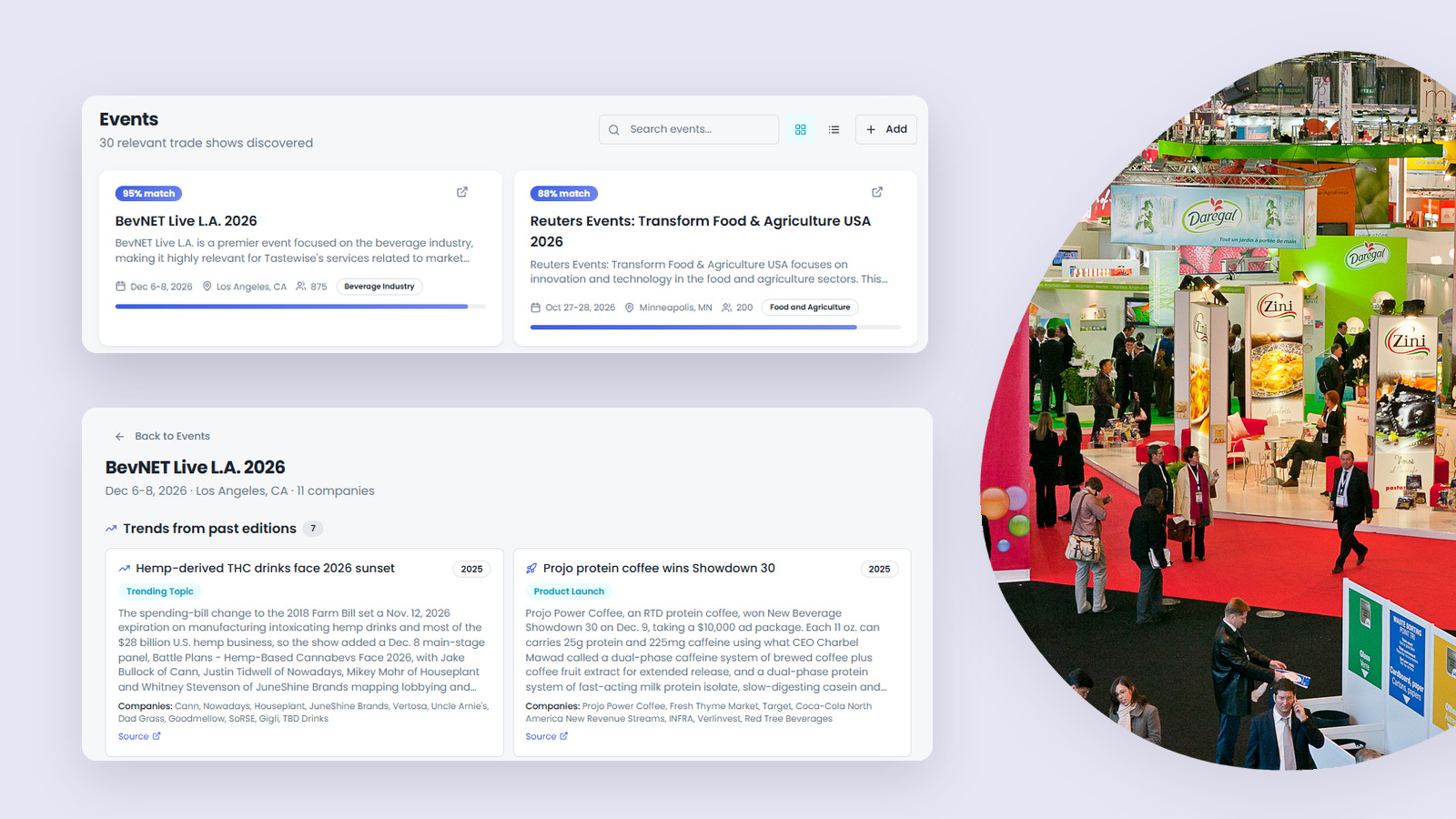The height and width of the screenshot is (819, 1456).
Task: Open BevNET Live L.A. 2026 external link icon
Action: click(462, 192)
